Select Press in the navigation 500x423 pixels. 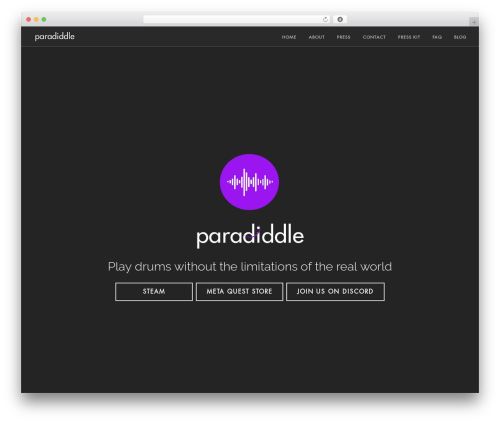coord(343,37)
